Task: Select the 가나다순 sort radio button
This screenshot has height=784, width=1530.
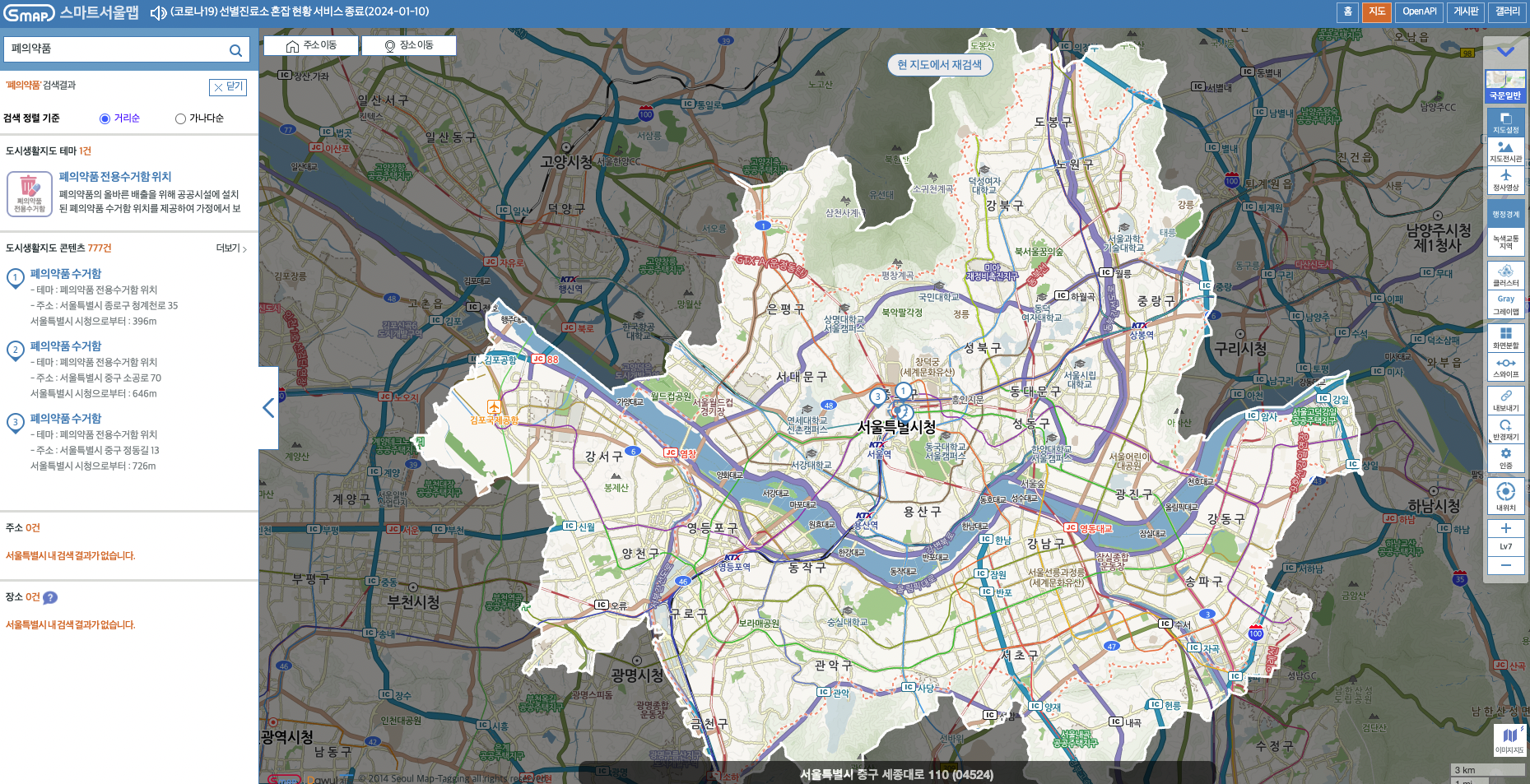Action: pyautogui.click(x=180, y=118)
